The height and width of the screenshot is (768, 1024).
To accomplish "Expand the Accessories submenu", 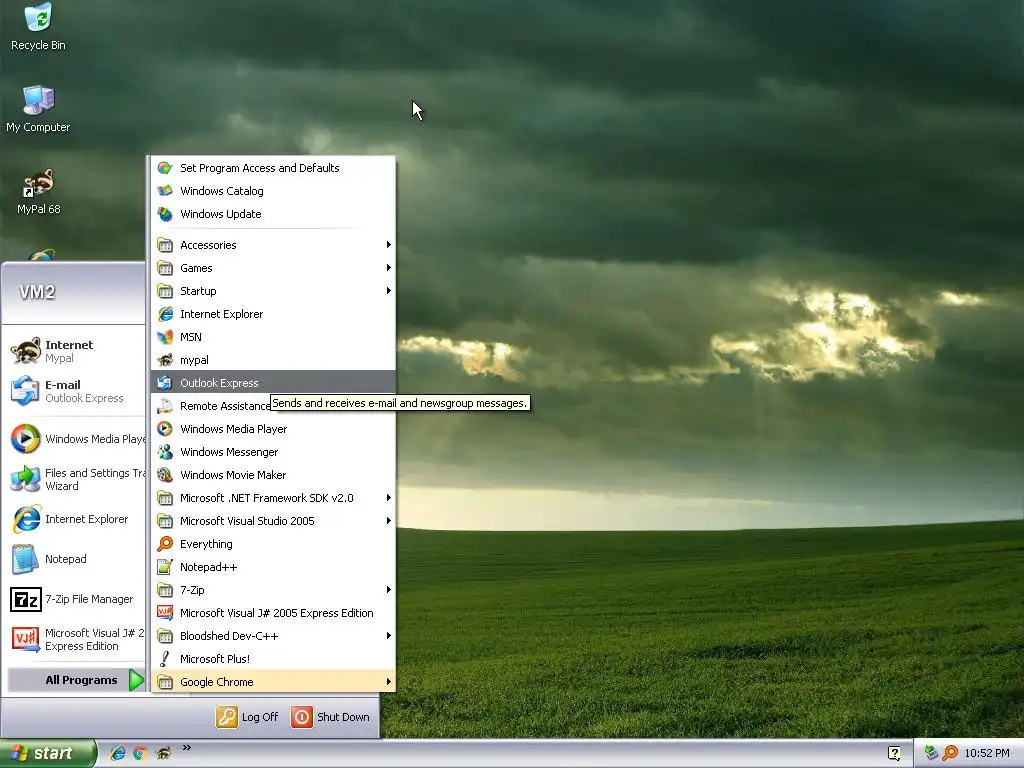I will click(x=273, y=245).
